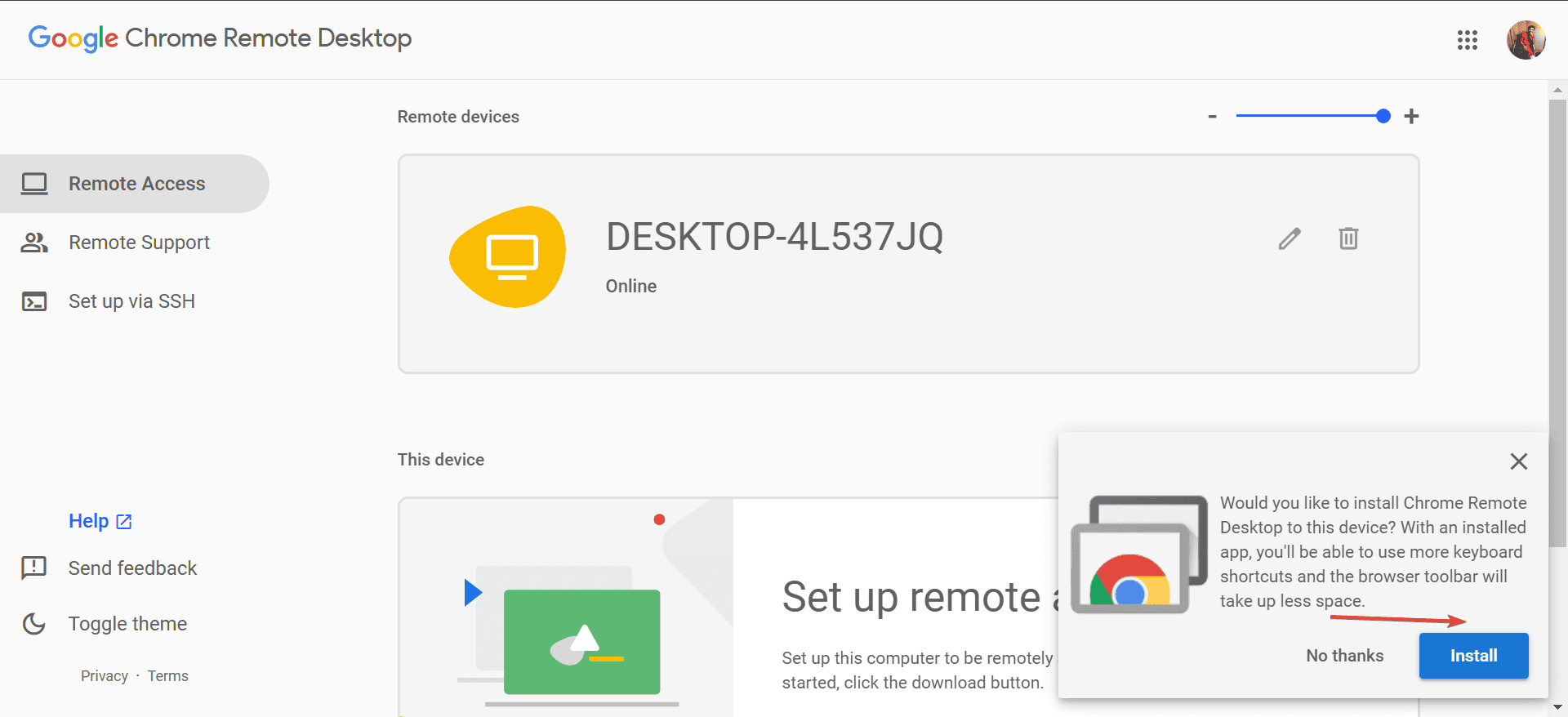1568x717 pixels.
Task: Open Remote Support section
Action: pos(135,243)
